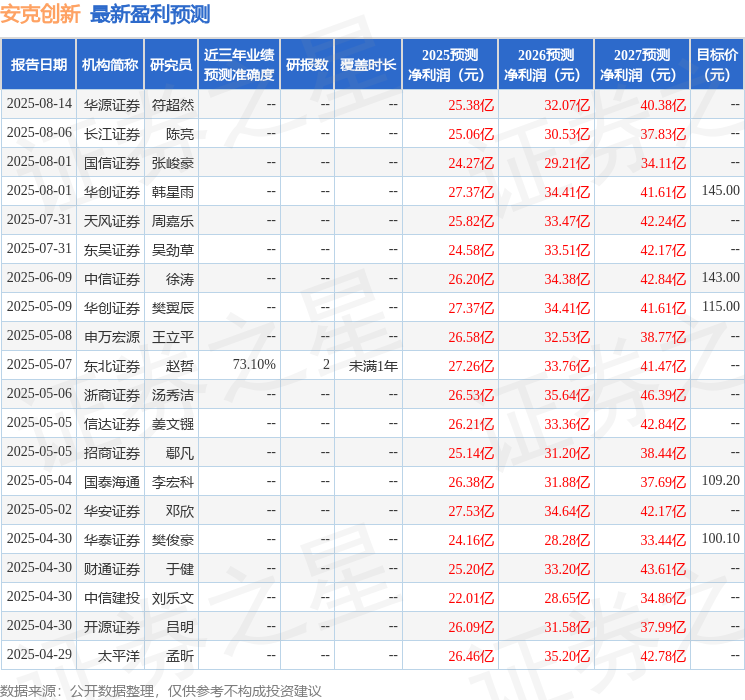Click 24.58亿 forecast value
Image resolution: width=745 pixels, height=700 pixels.
point(471,250)
